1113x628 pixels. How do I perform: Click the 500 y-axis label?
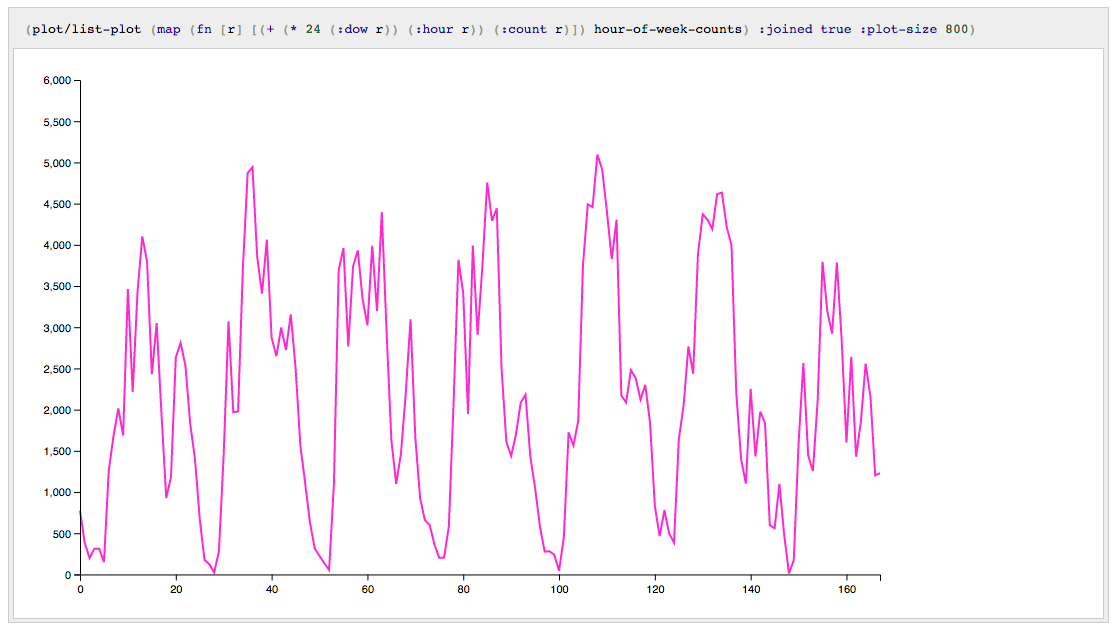tap(62, 534)
